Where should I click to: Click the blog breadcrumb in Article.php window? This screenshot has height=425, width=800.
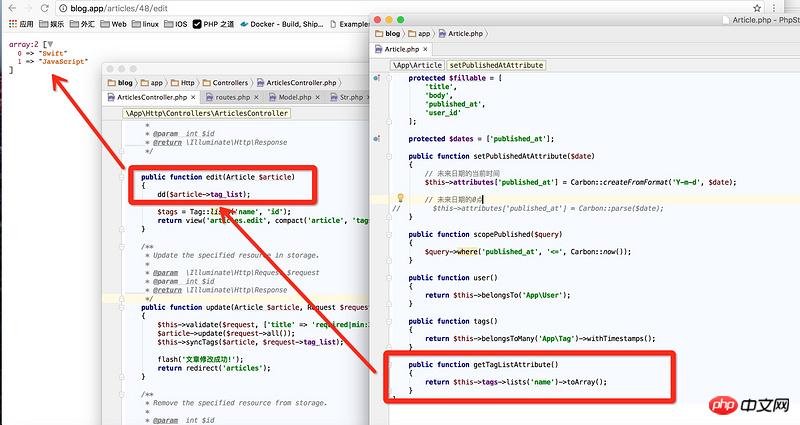(390, 33)
